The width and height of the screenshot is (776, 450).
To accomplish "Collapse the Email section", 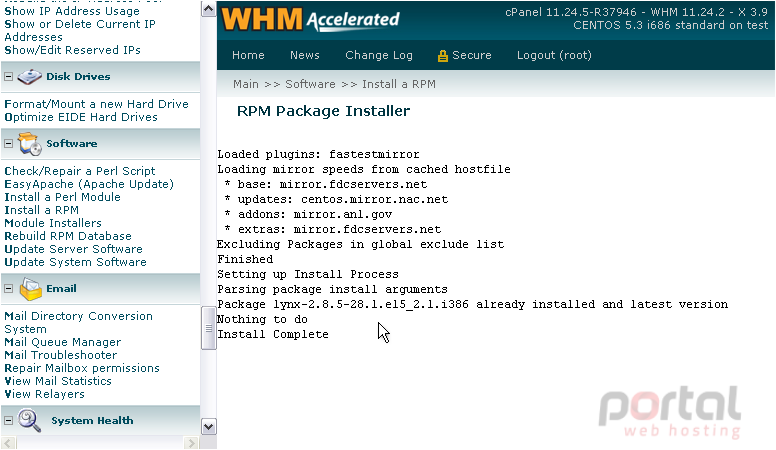I will click(x=8, y=289).
